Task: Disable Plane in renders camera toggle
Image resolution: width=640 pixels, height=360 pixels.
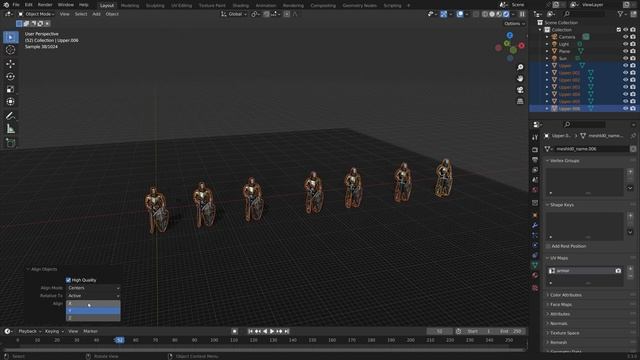Action: (633, 51)
